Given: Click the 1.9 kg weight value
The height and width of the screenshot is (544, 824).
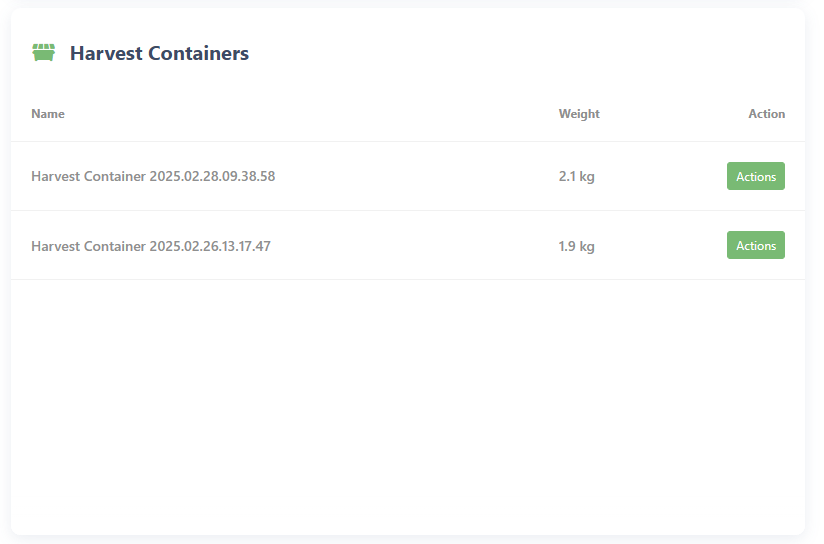Looking at the screenshot, I should pyautogui.click(x=576, y=246).
